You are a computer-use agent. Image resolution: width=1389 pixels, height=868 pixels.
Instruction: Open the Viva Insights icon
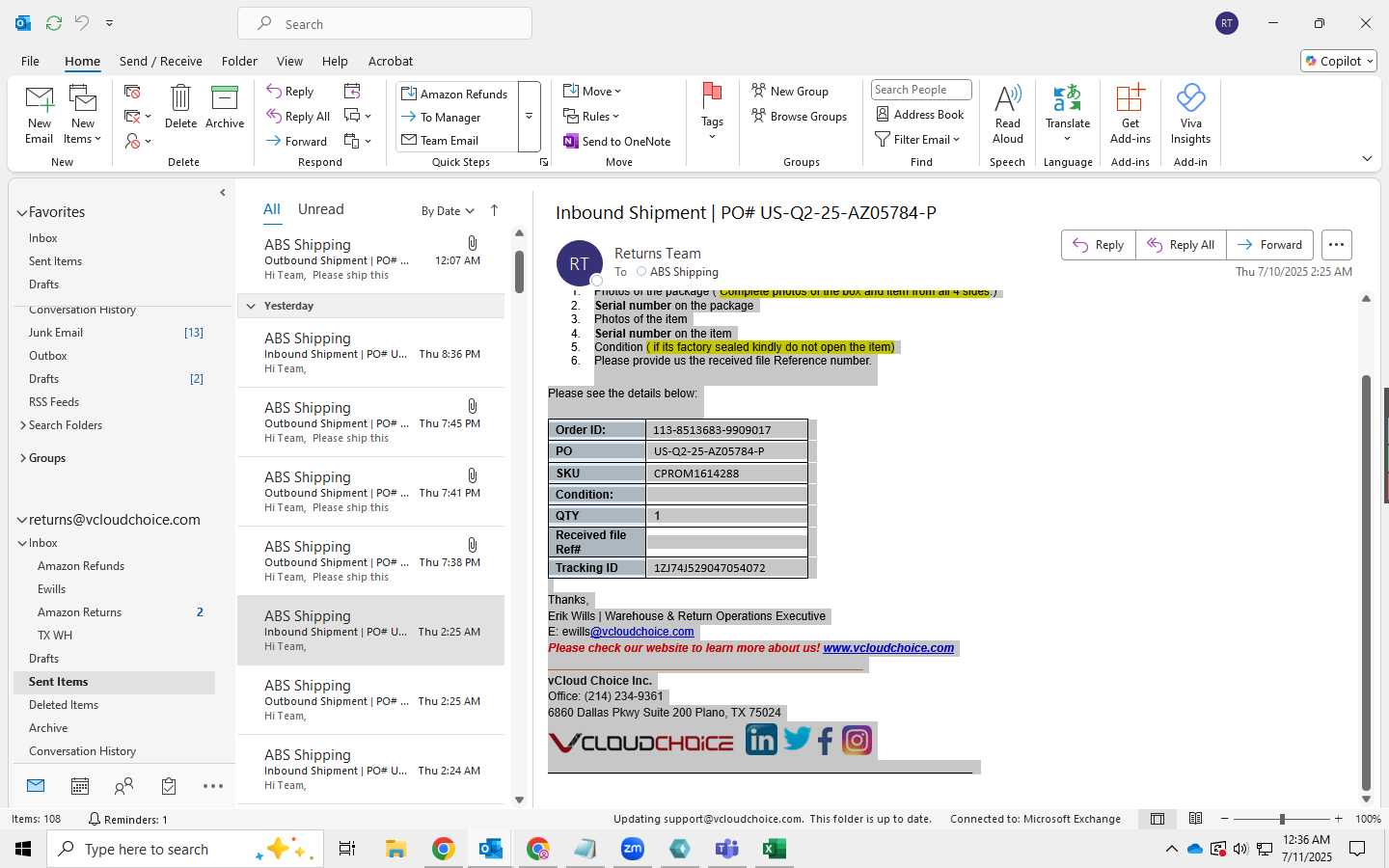pos(1191,98)
